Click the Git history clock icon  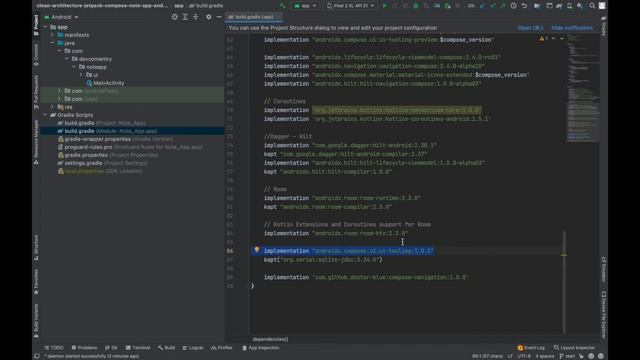coord(513,6)
